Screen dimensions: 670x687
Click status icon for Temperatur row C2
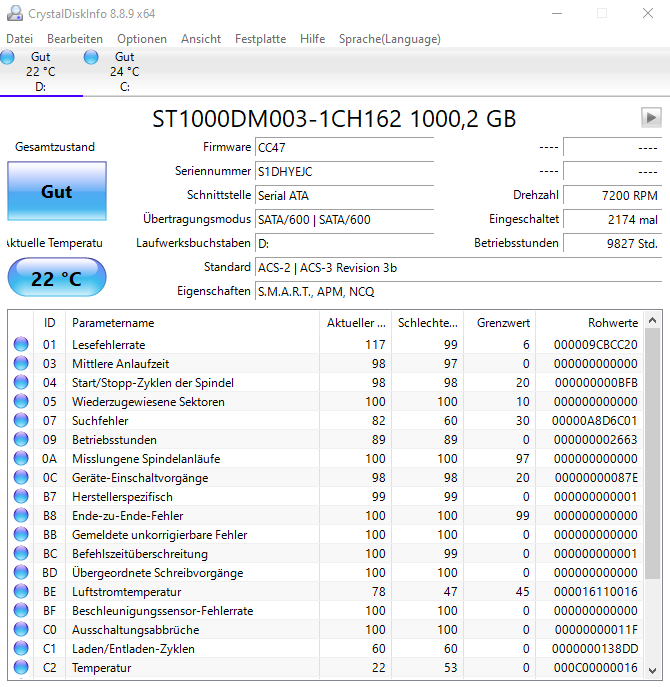21,667
